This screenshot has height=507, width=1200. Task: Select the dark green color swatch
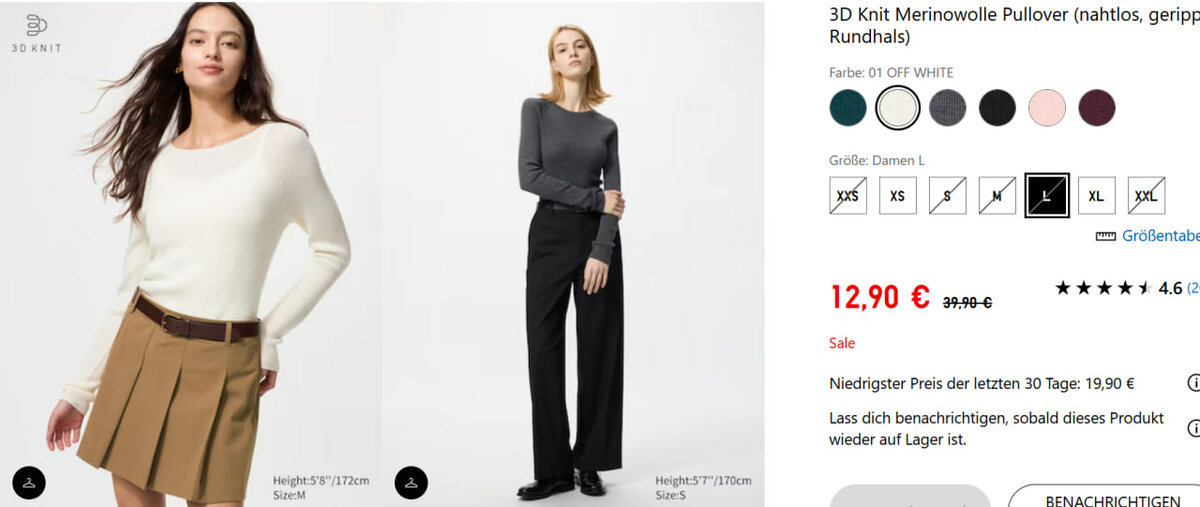(848, 108)
